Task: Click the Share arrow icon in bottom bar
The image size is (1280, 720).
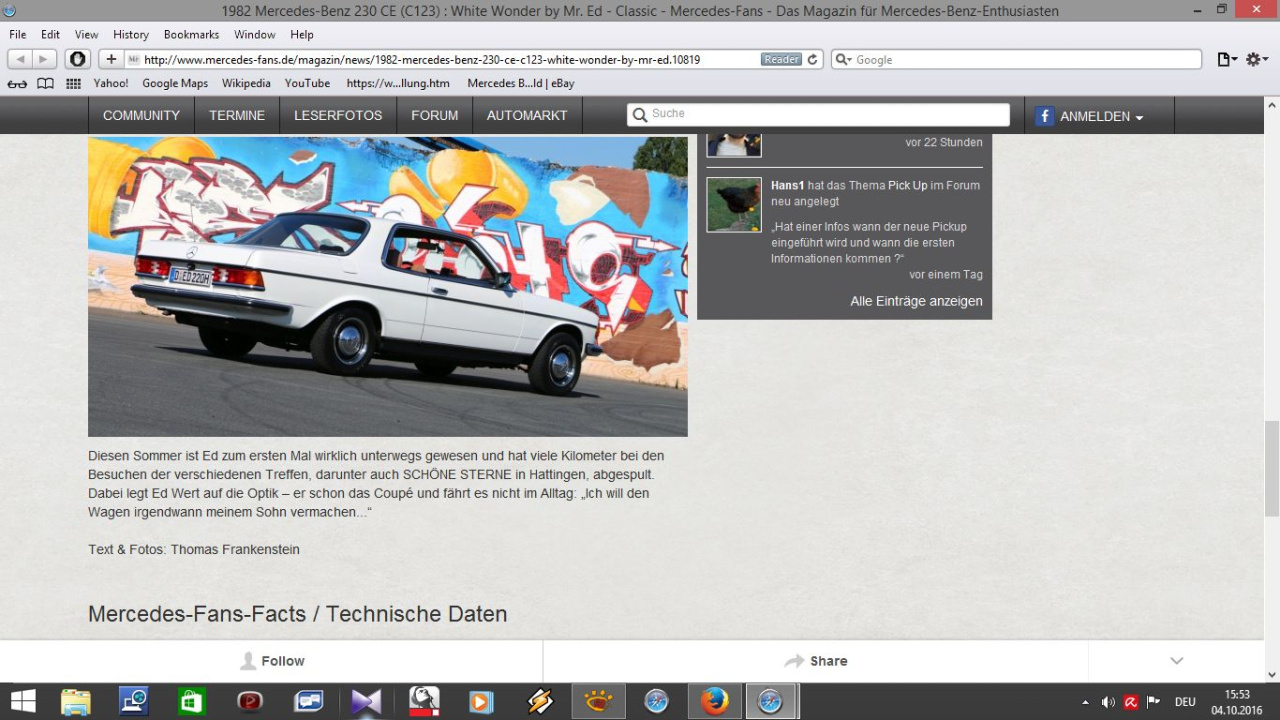Action: pos(794,661)
